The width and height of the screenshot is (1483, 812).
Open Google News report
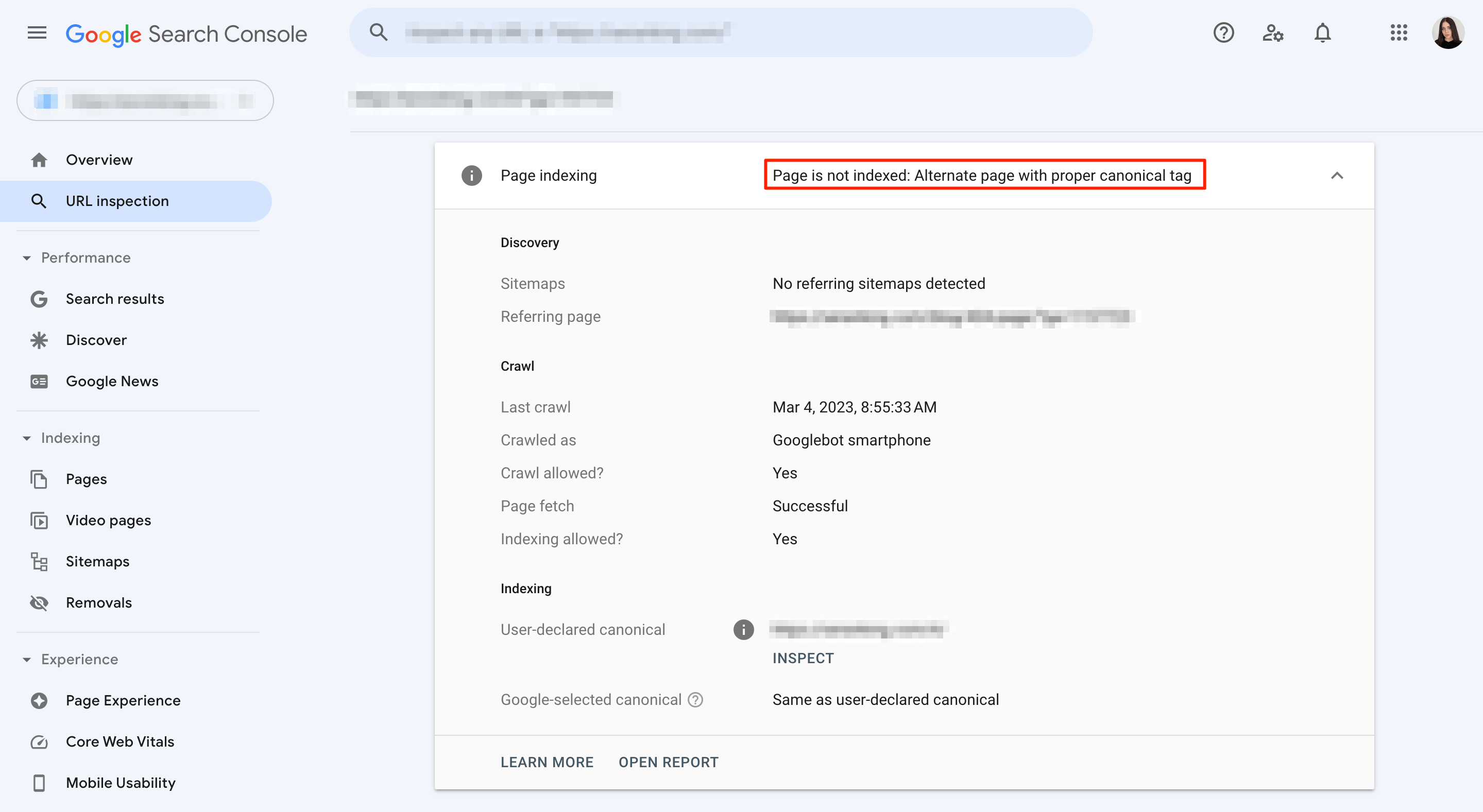pyautogui.click(x=136, y=382)
